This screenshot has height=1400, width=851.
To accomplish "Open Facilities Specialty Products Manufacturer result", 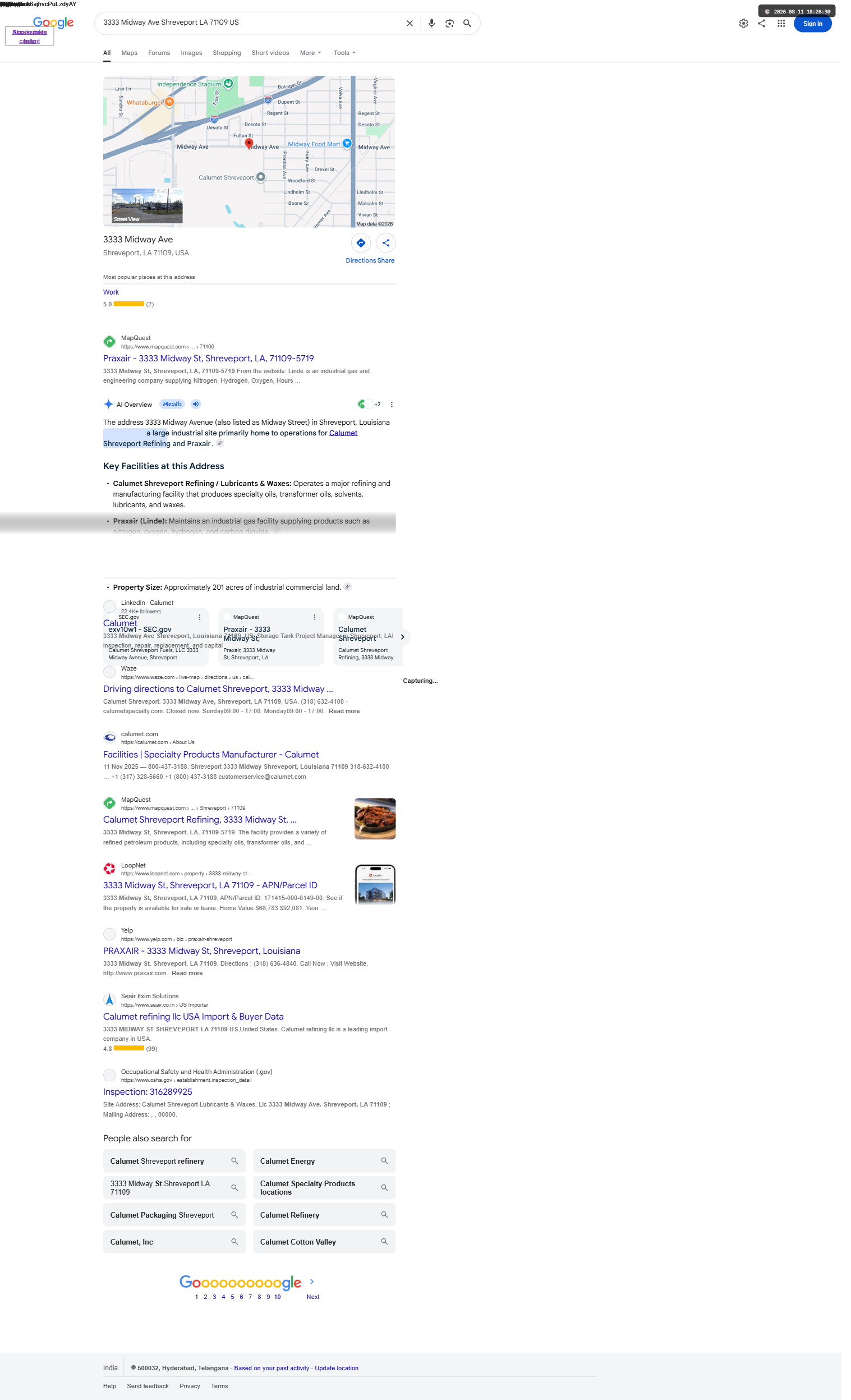I will [211, 755].
